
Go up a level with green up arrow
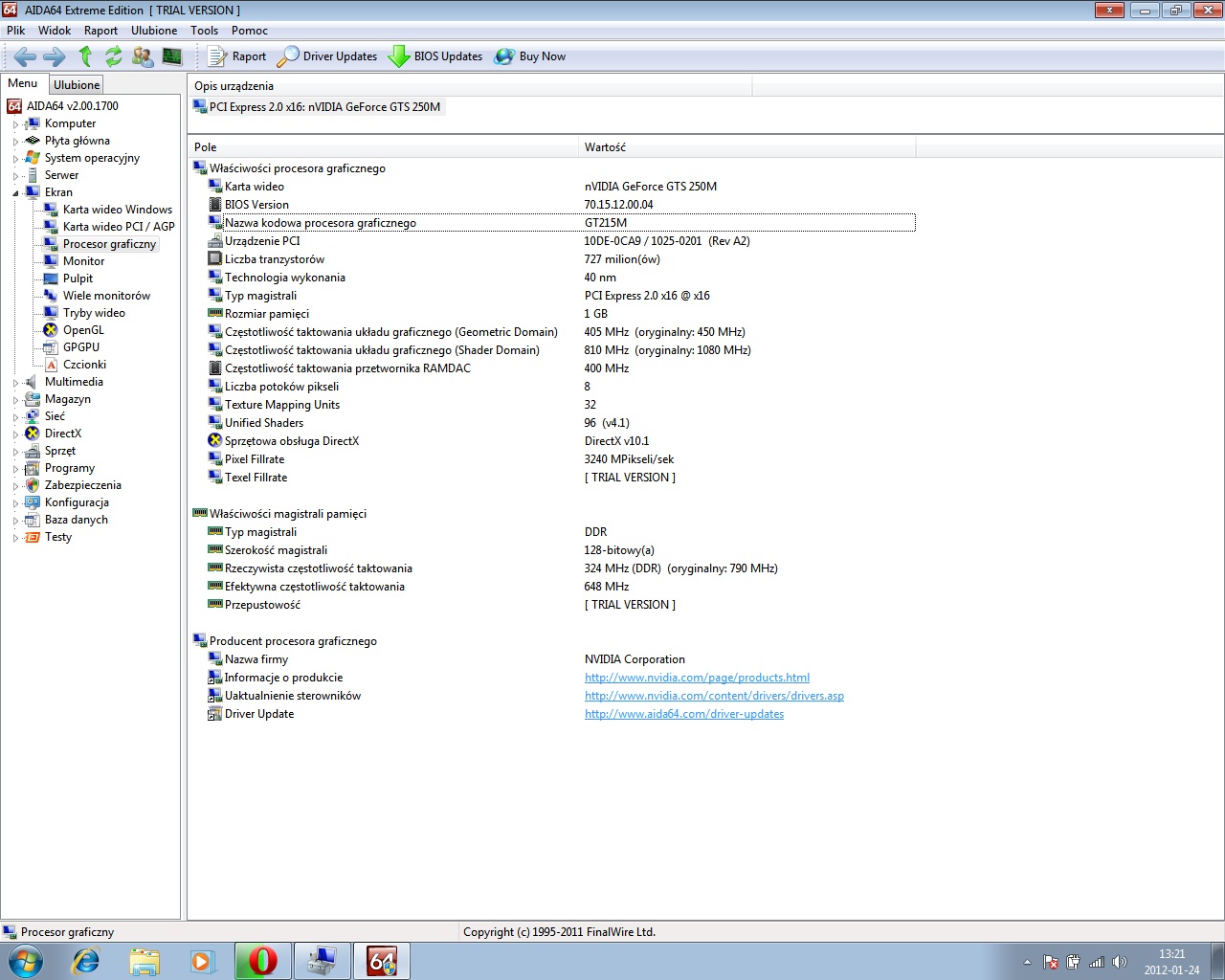pyautogui.click(x=85, y=56)
